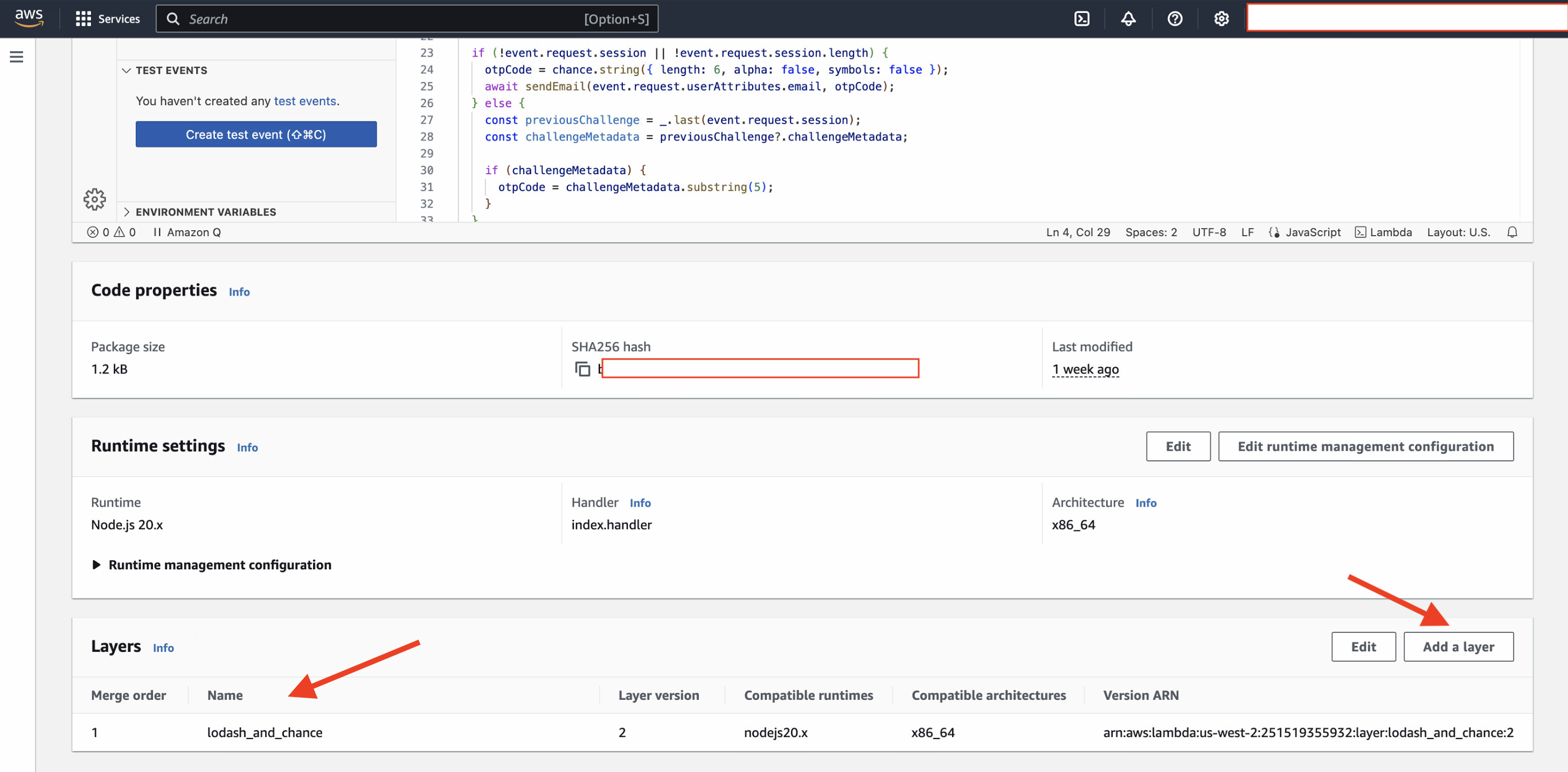Click the Ln 4, Col 29 position
1568x772 pixels.
point(1078,232)
